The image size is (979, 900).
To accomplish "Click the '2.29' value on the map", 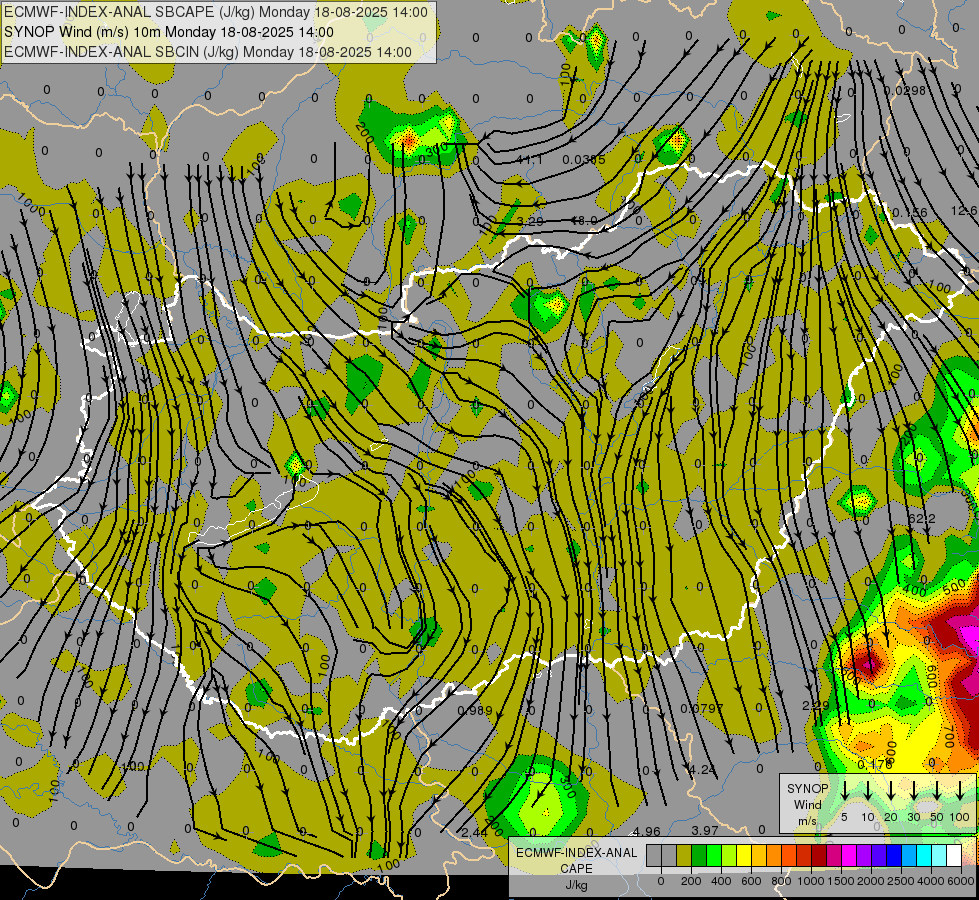I will [815, 705].
